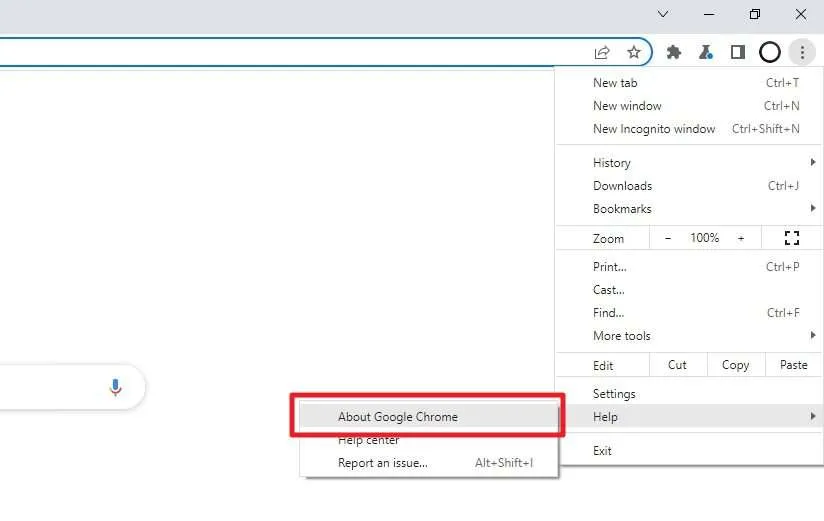Screen dimensions: 824x521
Task: Click Cut in the Edit row
Action: (x=677, y=365)
